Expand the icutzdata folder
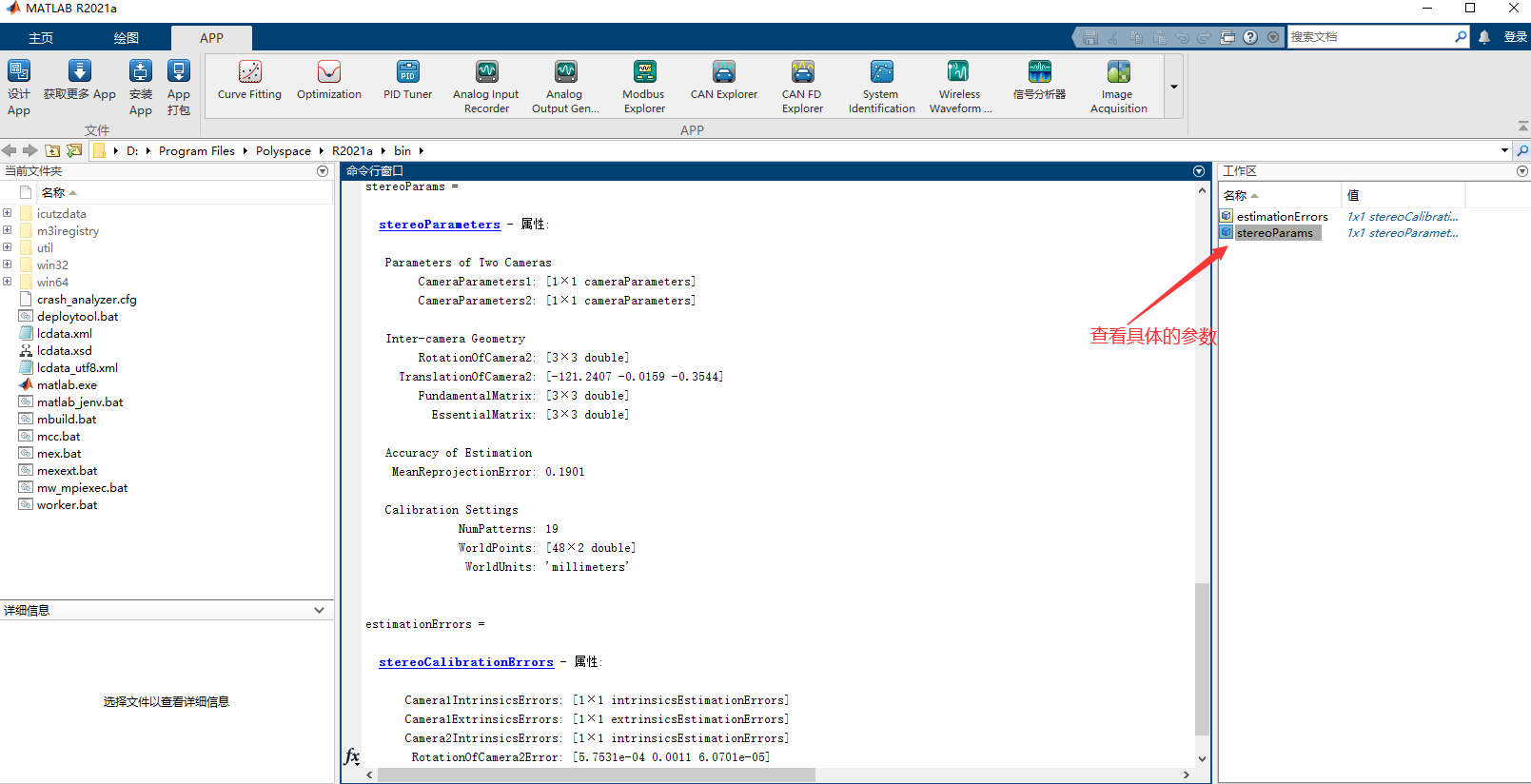The image size is (1531, 784). (x=8, y=213)
